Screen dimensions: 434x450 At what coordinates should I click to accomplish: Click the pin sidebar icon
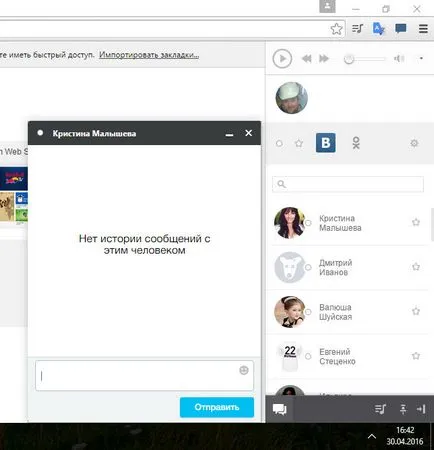pos(403,409)
